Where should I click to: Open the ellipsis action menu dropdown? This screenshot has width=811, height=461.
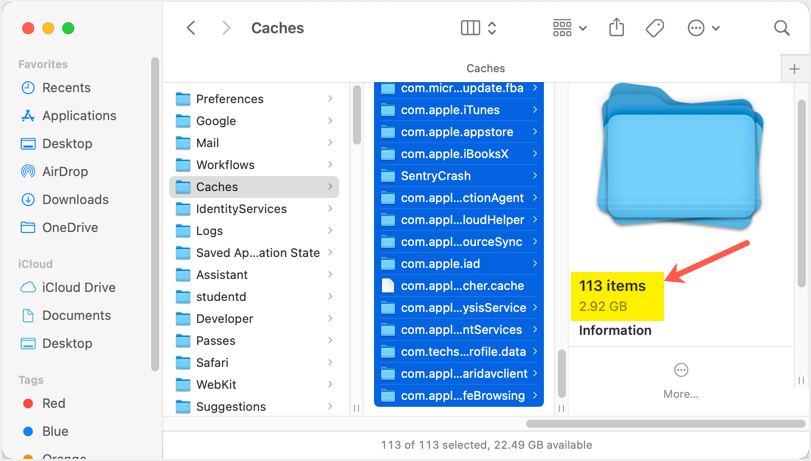click(703, 28)
